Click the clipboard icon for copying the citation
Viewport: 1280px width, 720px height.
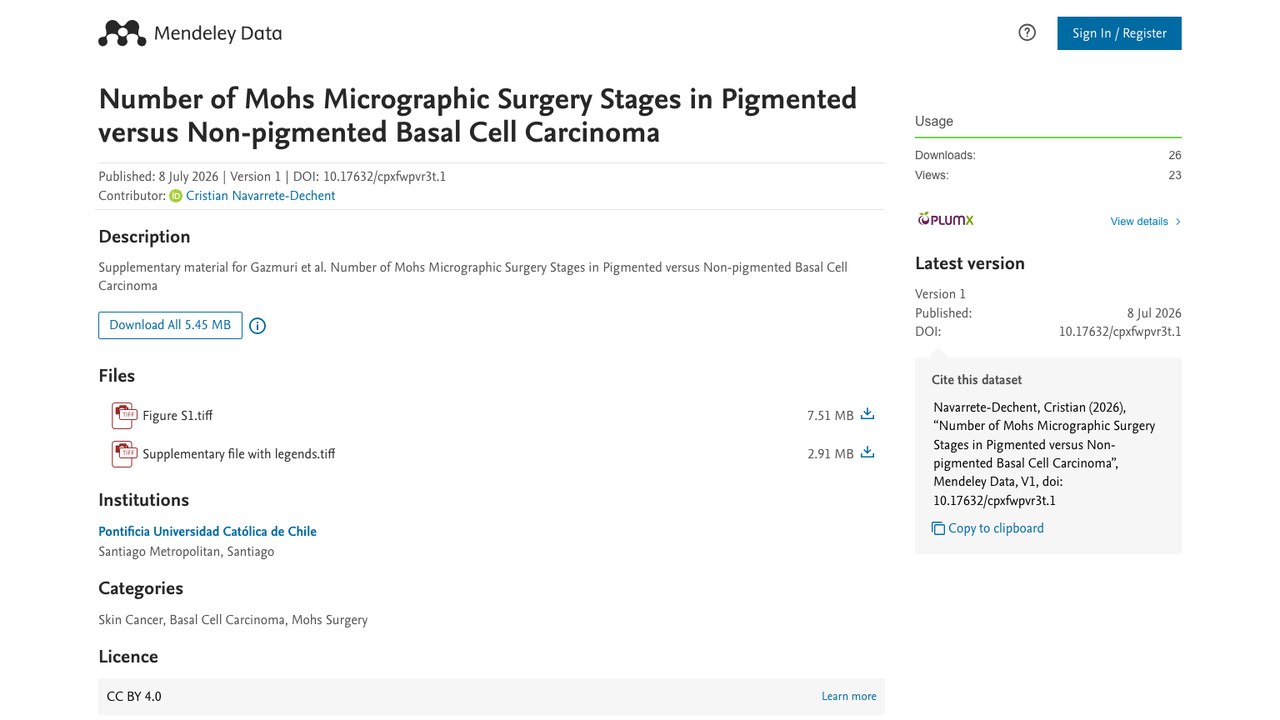938,529
